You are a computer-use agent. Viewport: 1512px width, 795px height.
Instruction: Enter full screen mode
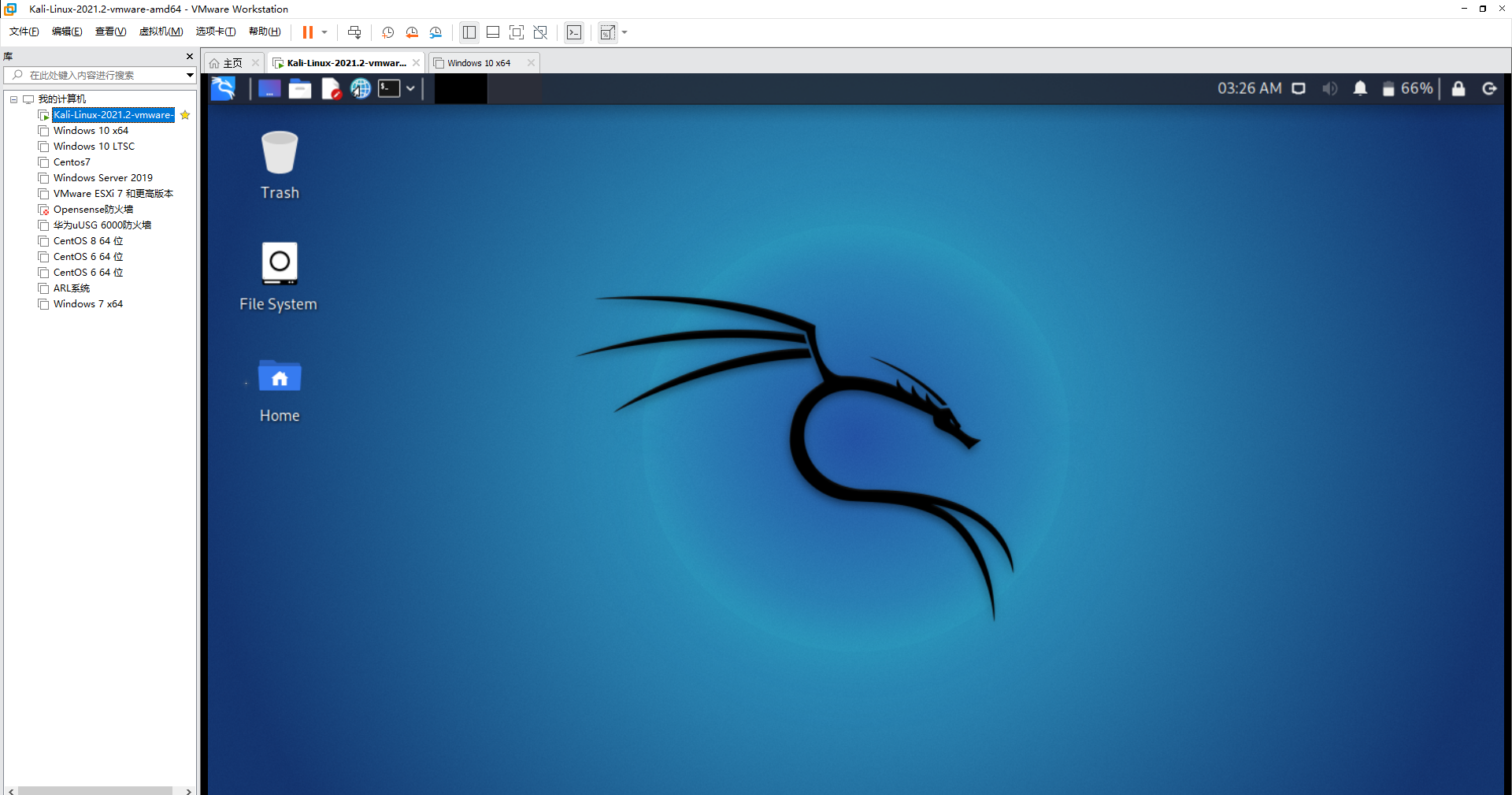[x=517, y=32]
